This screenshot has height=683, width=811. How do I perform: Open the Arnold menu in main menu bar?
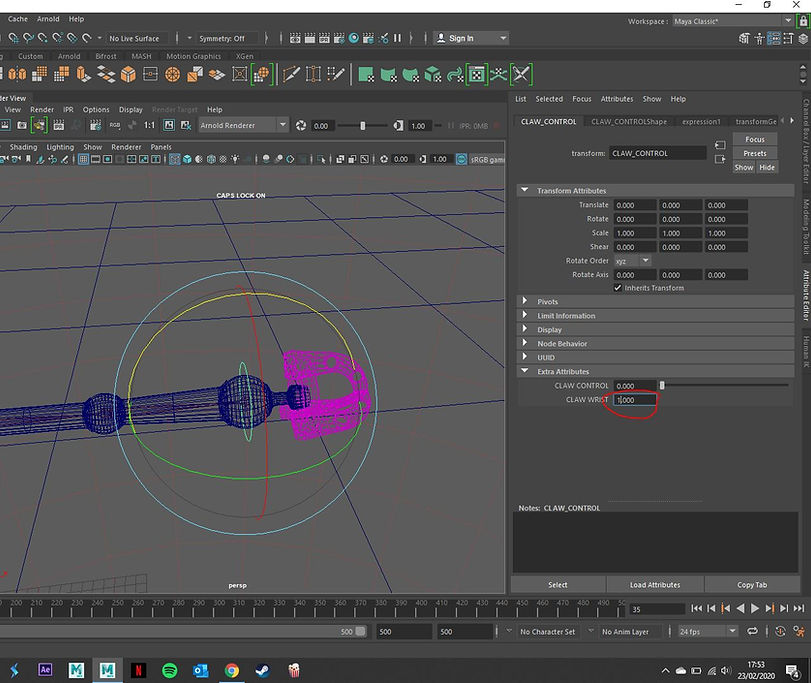click(x=48, y=19)
